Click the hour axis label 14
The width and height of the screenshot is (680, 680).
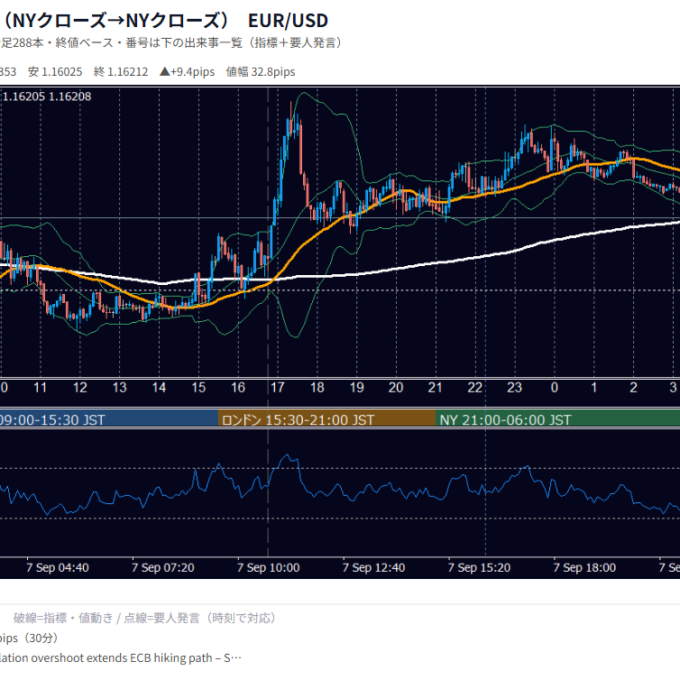tap(159, 387)
